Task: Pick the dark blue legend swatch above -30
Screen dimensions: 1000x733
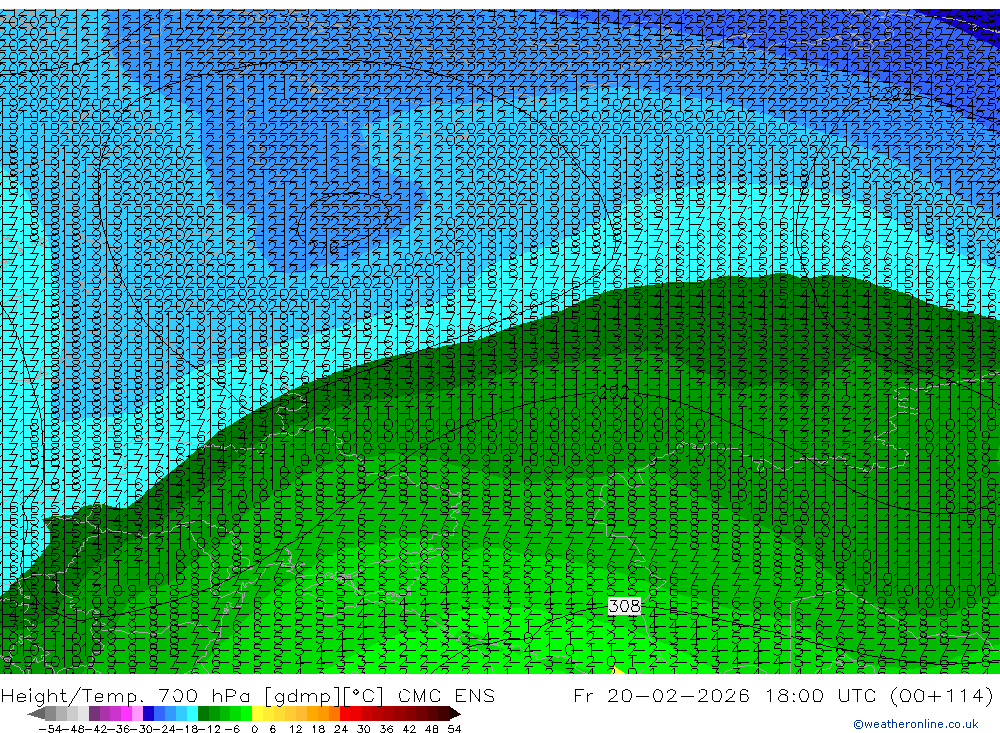Action: (148, 714)
